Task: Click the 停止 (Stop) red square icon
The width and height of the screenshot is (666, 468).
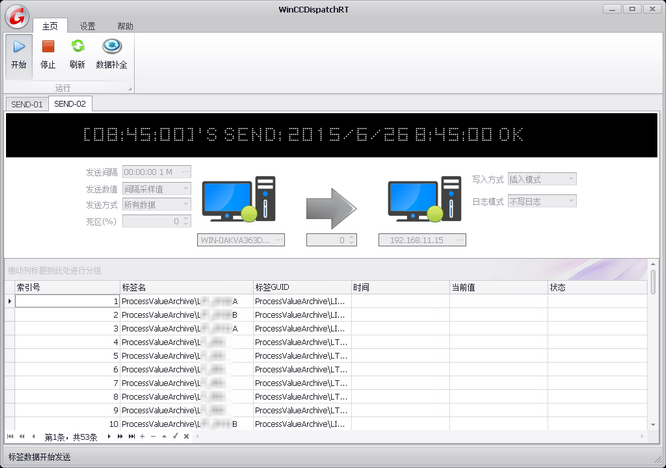Action: pyautogui.click(x=48, y=46)
